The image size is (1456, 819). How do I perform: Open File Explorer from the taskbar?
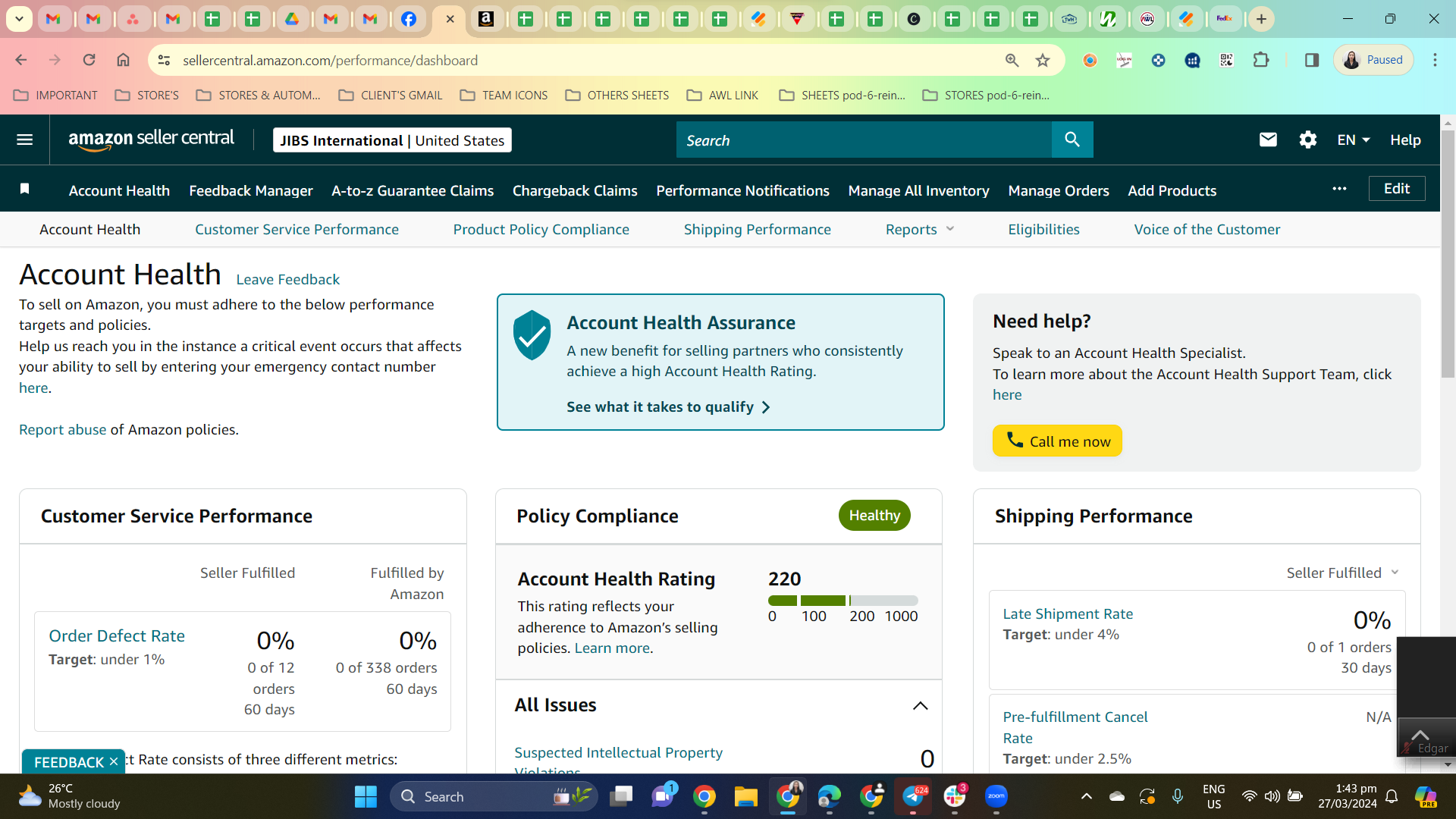pos(745,796)
